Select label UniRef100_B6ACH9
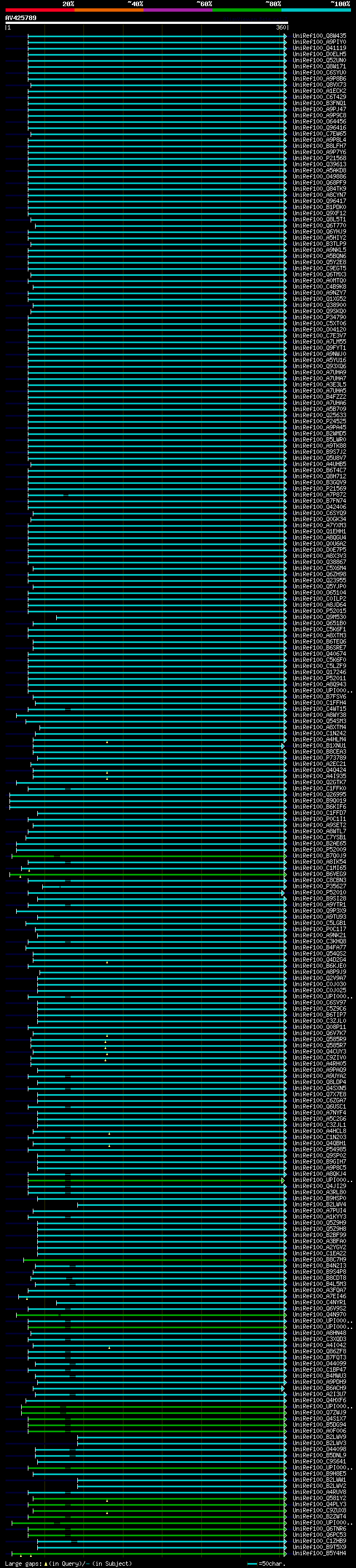The height and width of the screenshot is (1568, 356). pyautogui.click(x=319, y=1388)
